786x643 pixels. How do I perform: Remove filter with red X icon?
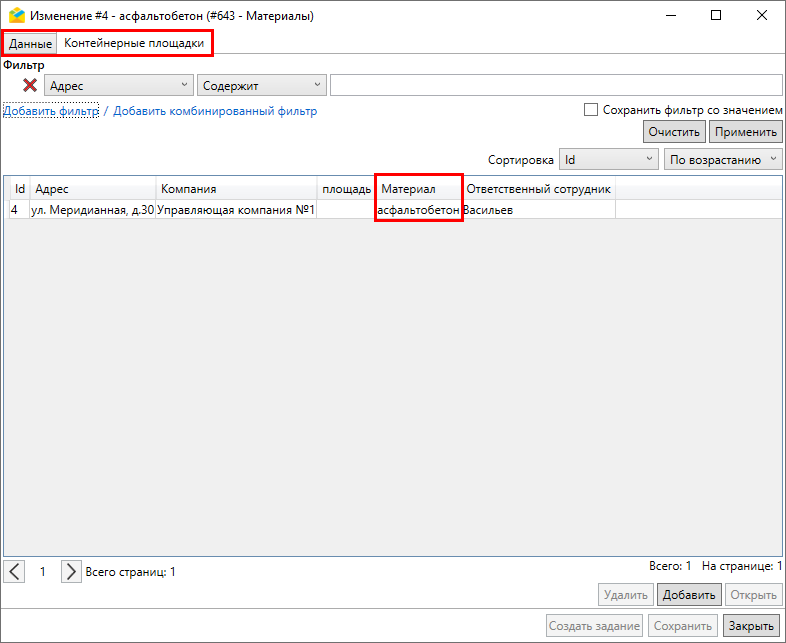point(30,86)
